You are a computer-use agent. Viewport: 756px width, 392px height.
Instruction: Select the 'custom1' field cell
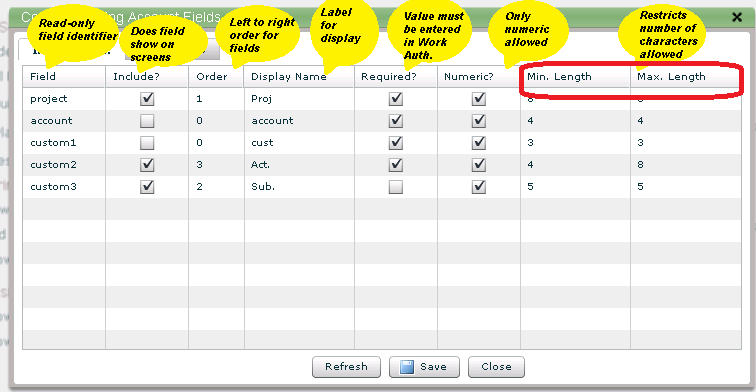(x=64, y=143)
